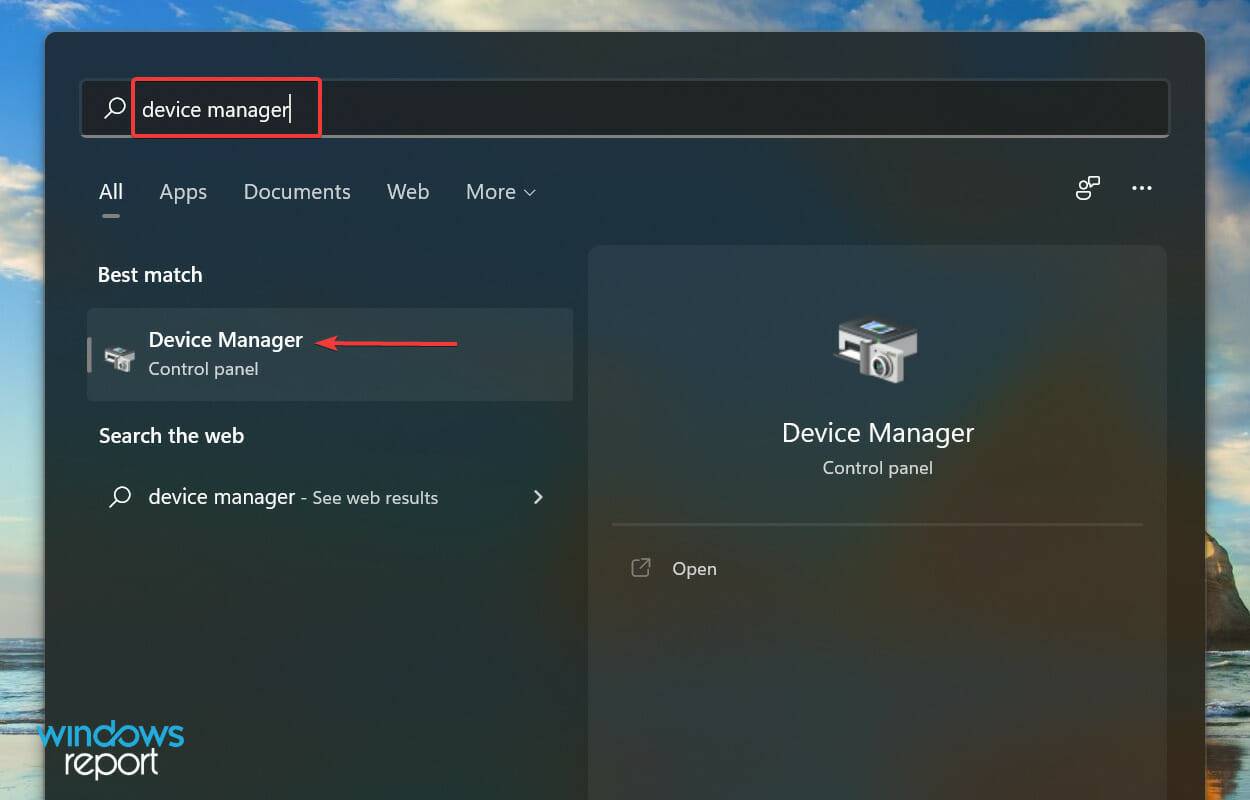Click the search icon on the web suggestion row
1250x800 pixels.
tap(120, 497)
